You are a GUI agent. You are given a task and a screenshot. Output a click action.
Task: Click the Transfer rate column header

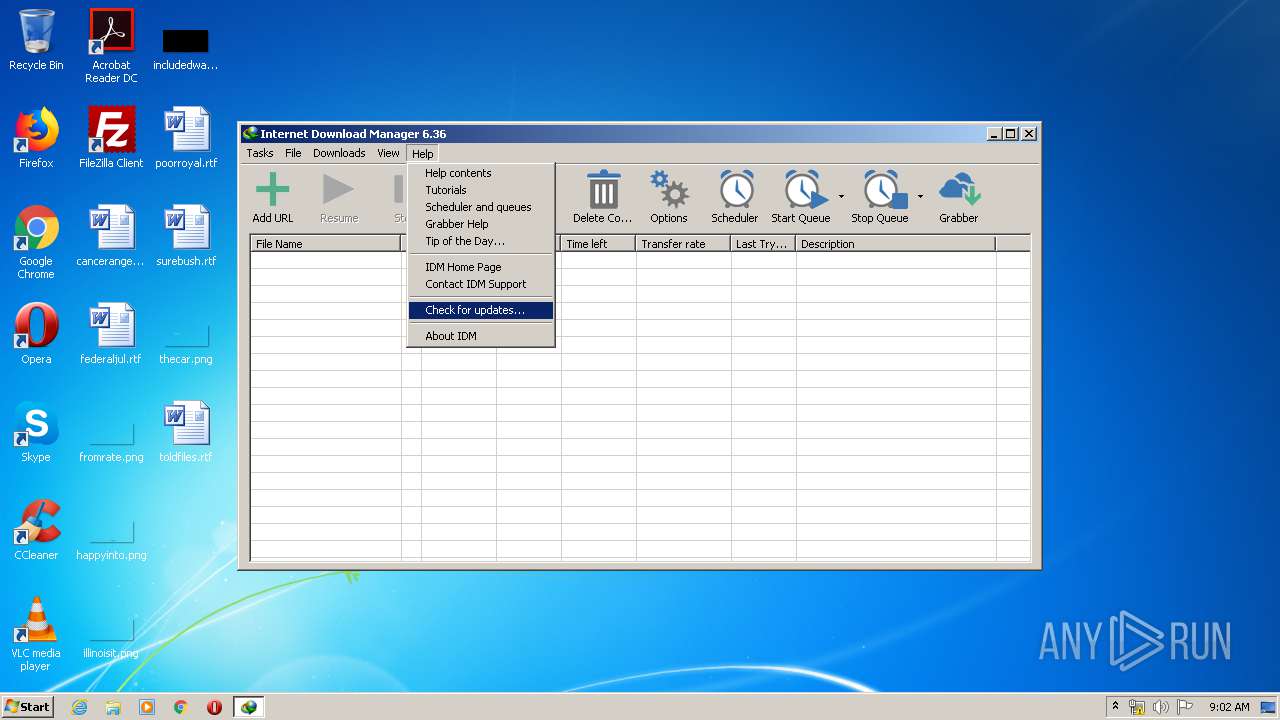[x=683, y=244]
